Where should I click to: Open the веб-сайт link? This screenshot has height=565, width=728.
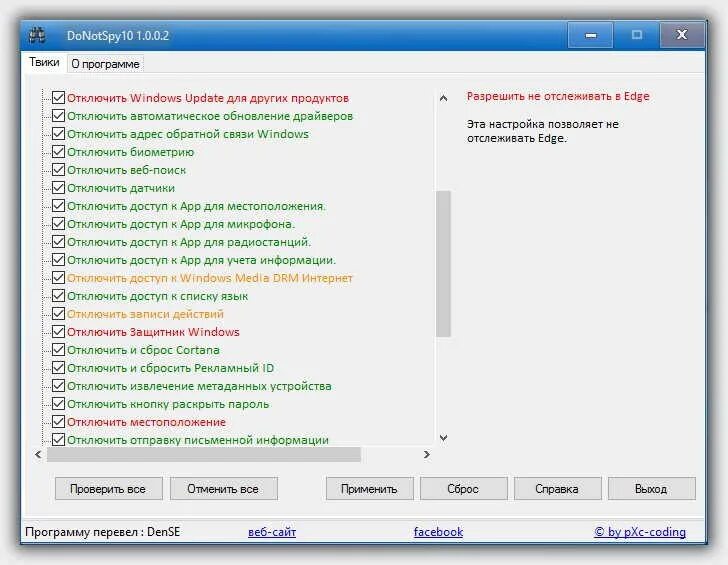pyautogui.click(x=272, y=532)
